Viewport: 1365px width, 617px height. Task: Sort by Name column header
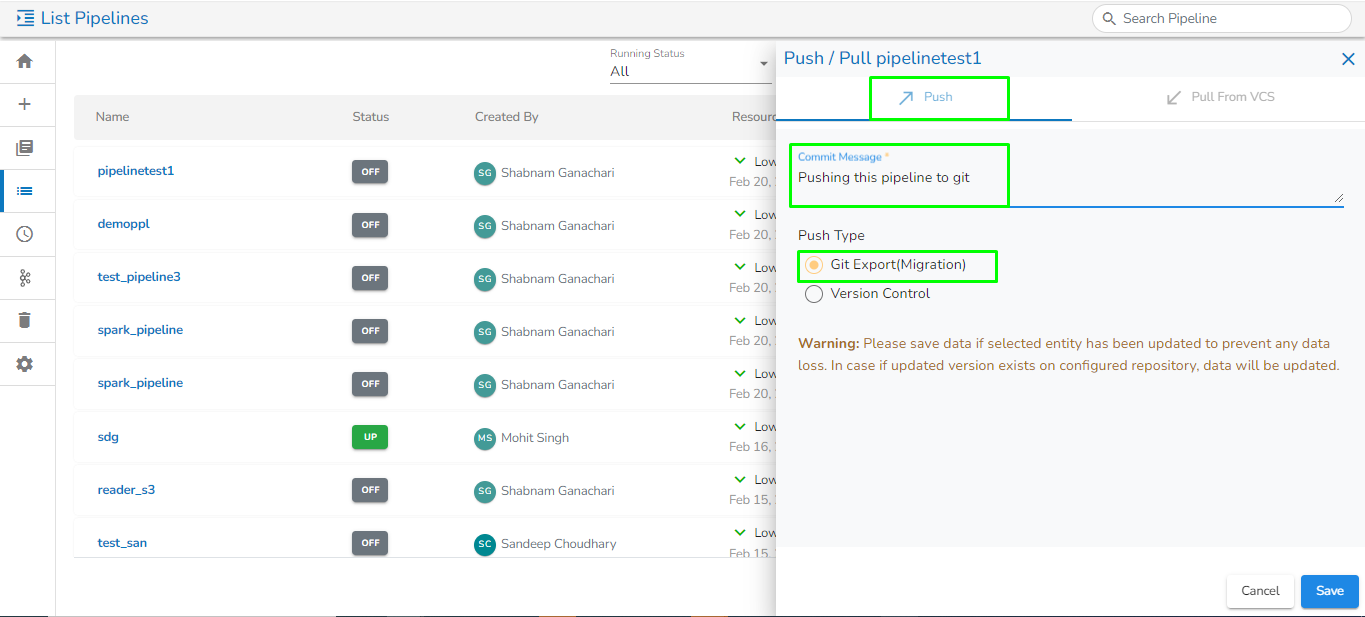(x=112, y=117)
